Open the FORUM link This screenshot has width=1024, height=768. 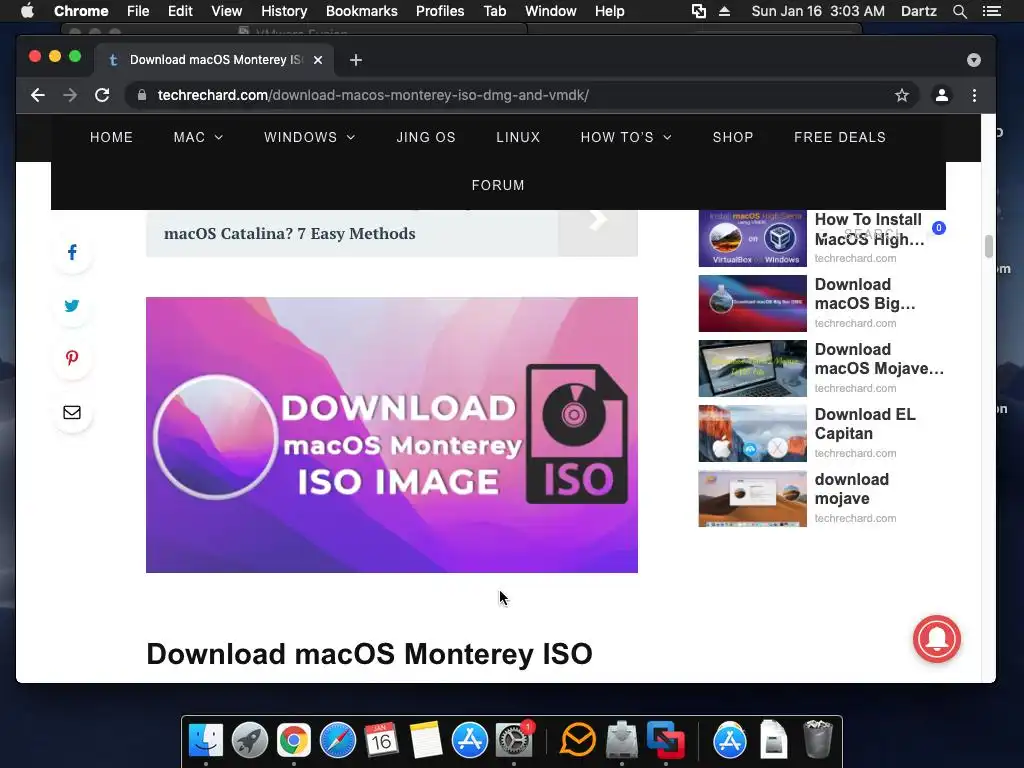(498, 185)
